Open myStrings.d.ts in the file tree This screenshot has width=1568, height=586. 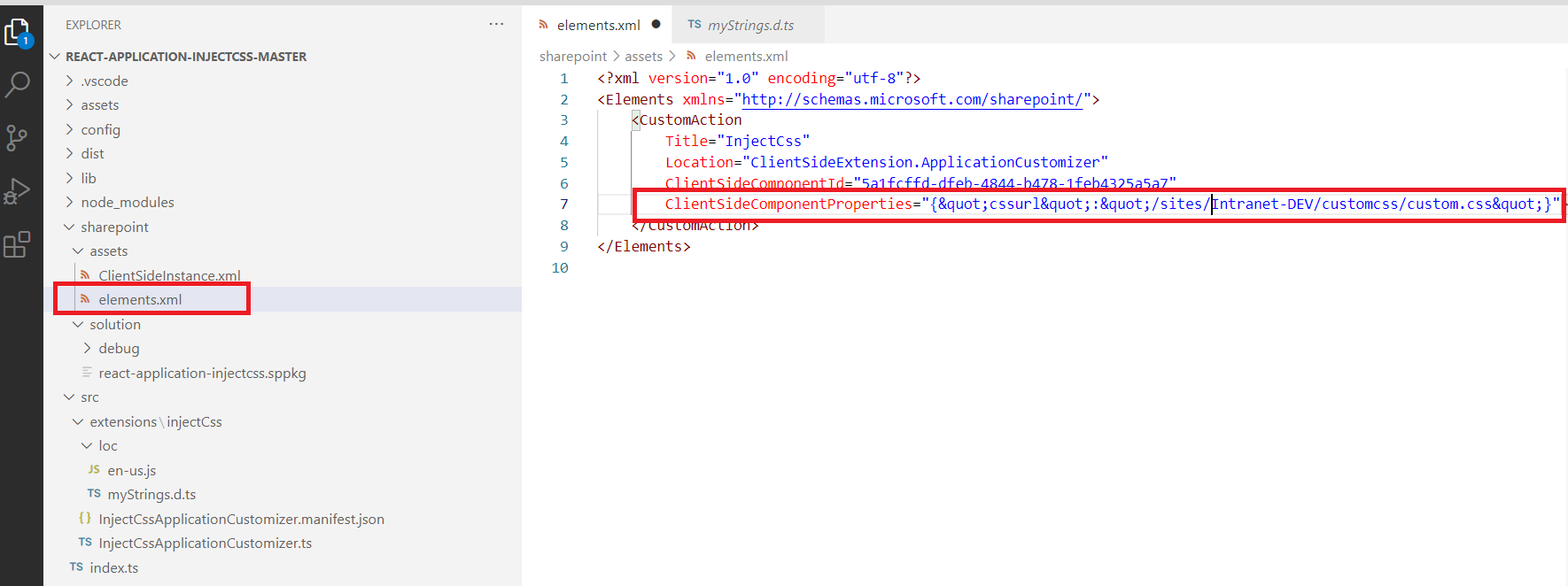pyautogui.click(x=151, y=495)
